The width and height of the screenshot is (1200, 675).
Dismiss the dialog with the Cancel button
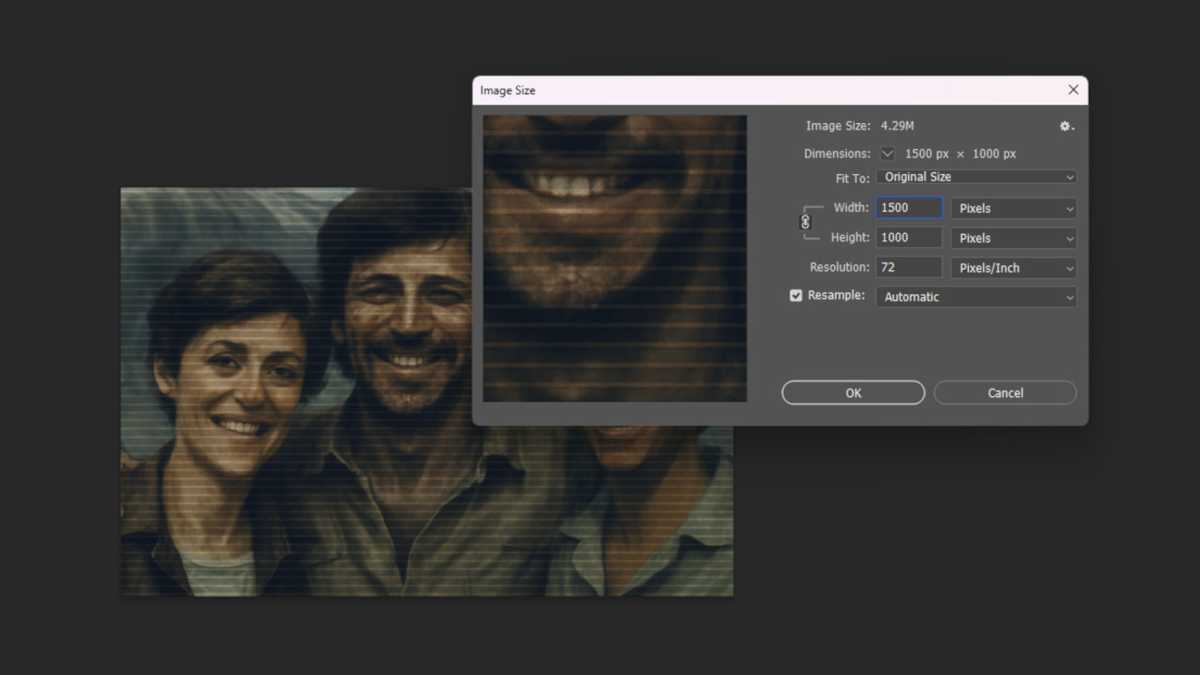(x=1004, y=392)
